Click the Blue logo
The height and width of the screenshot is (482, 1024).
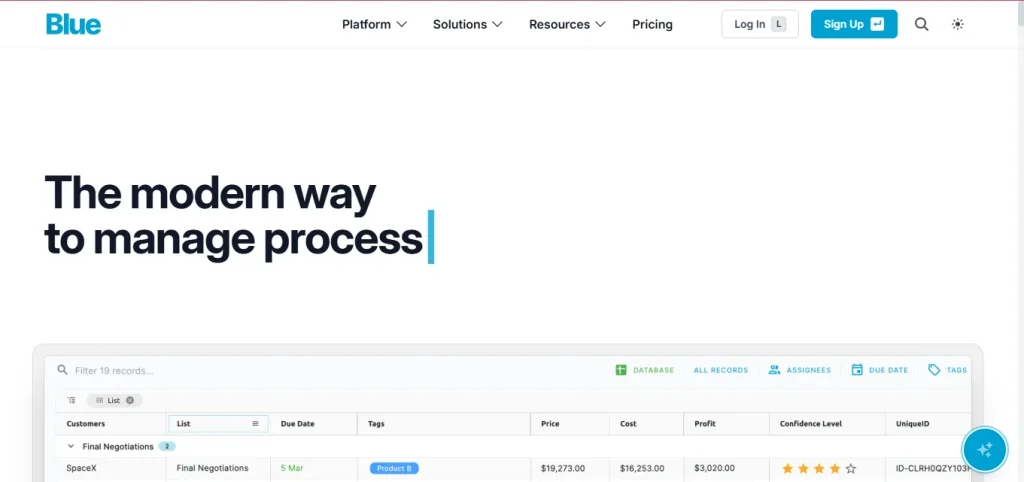[x=73, y=24]
